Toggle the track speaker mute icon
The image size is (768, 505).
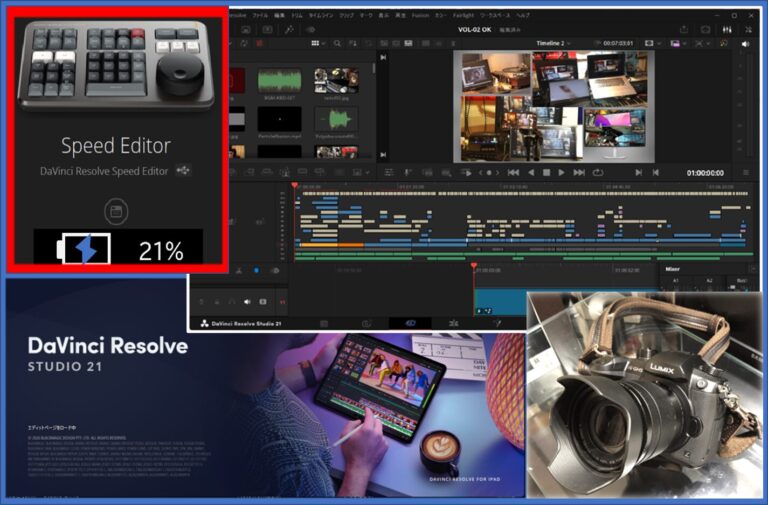(x=247, y=302)
